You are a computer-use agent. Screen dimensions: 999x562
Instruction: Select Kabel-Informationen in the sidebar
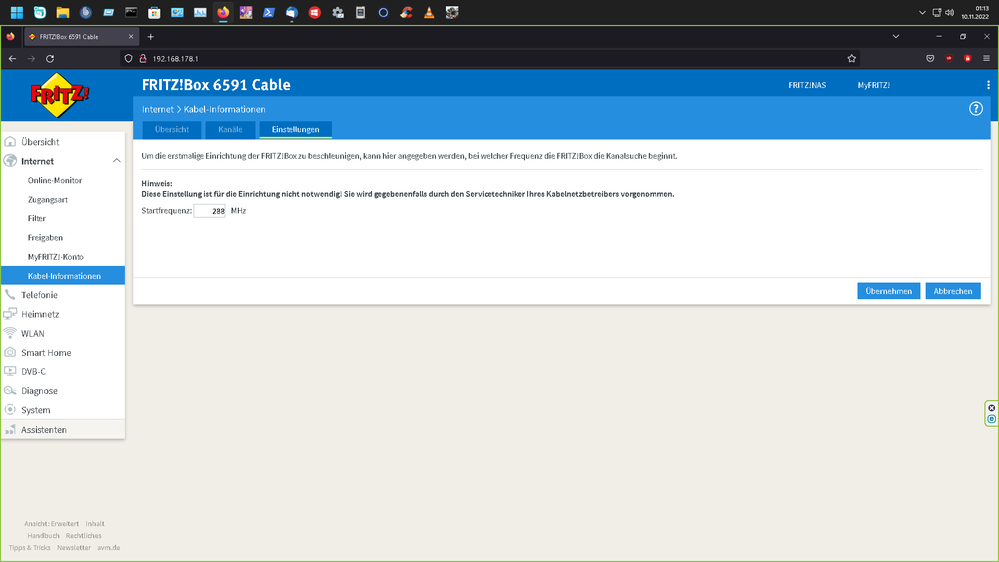(x=62, y=276)
